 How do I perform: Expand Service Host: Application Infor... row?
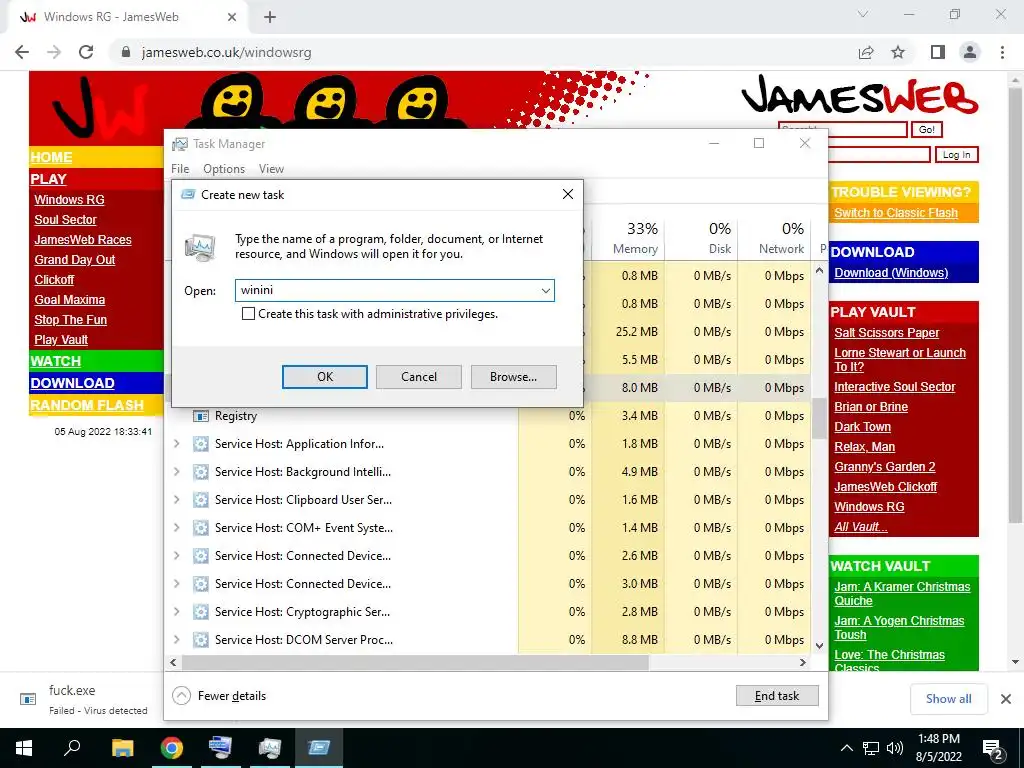pyautogui.click(x=177, y=444)
